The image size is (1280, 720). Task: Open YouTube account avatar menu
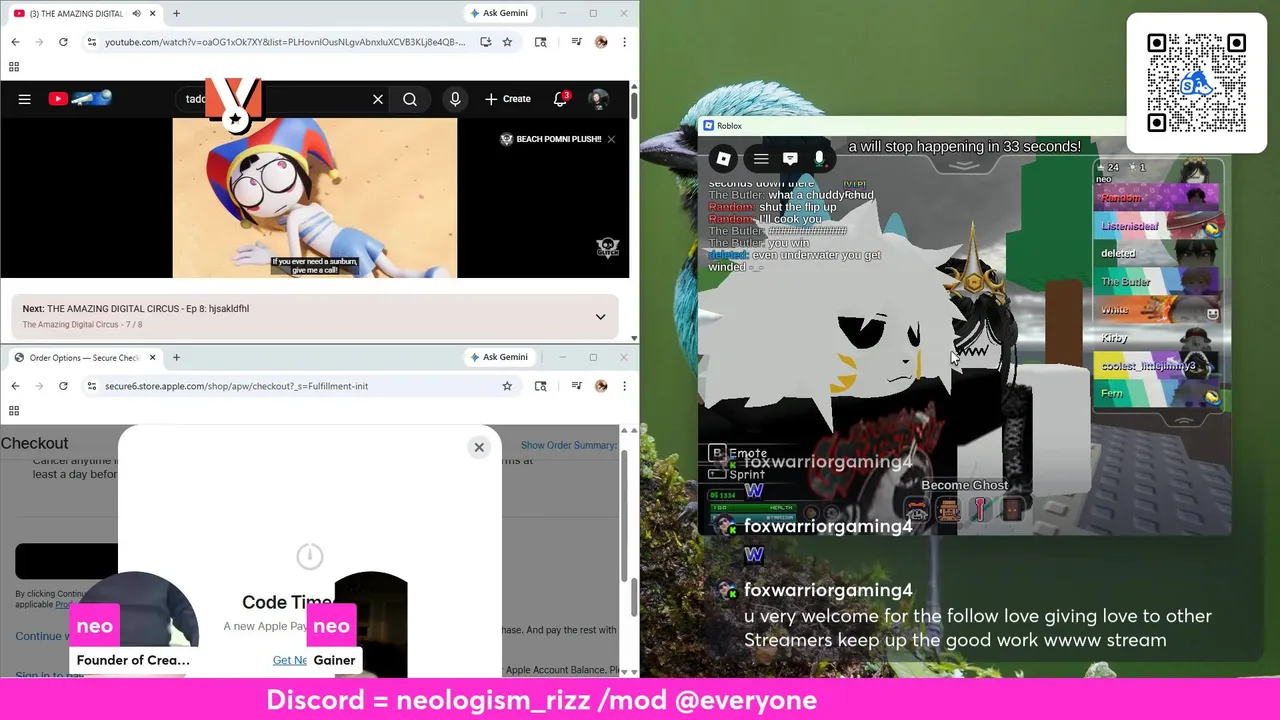click(598, 99)
